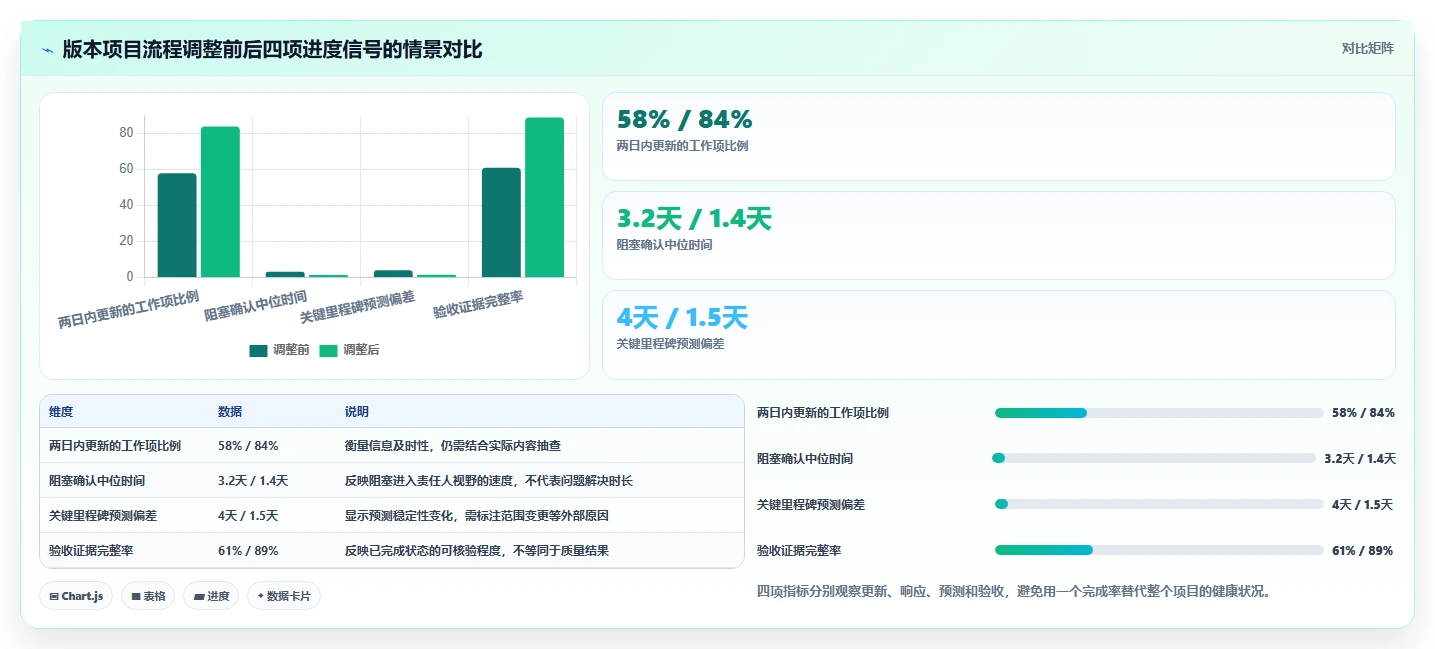Viewport: 1435px width, 649px height.
Task: Select table row 两日内更新的工作项比例
Action: tap(392, 446)
